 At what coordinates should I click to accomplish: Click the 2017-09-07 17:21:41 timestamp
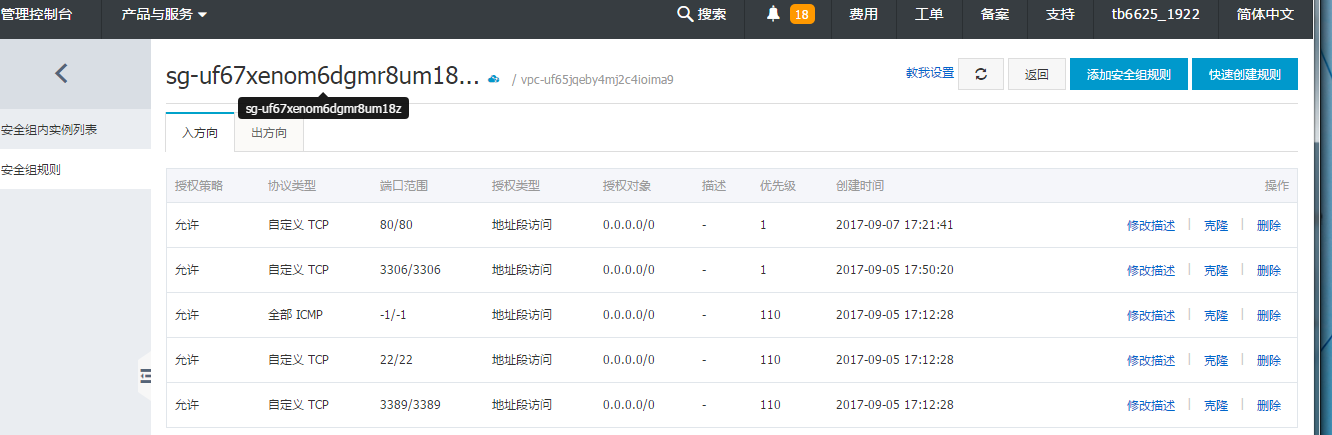click(x=894, y=225)
